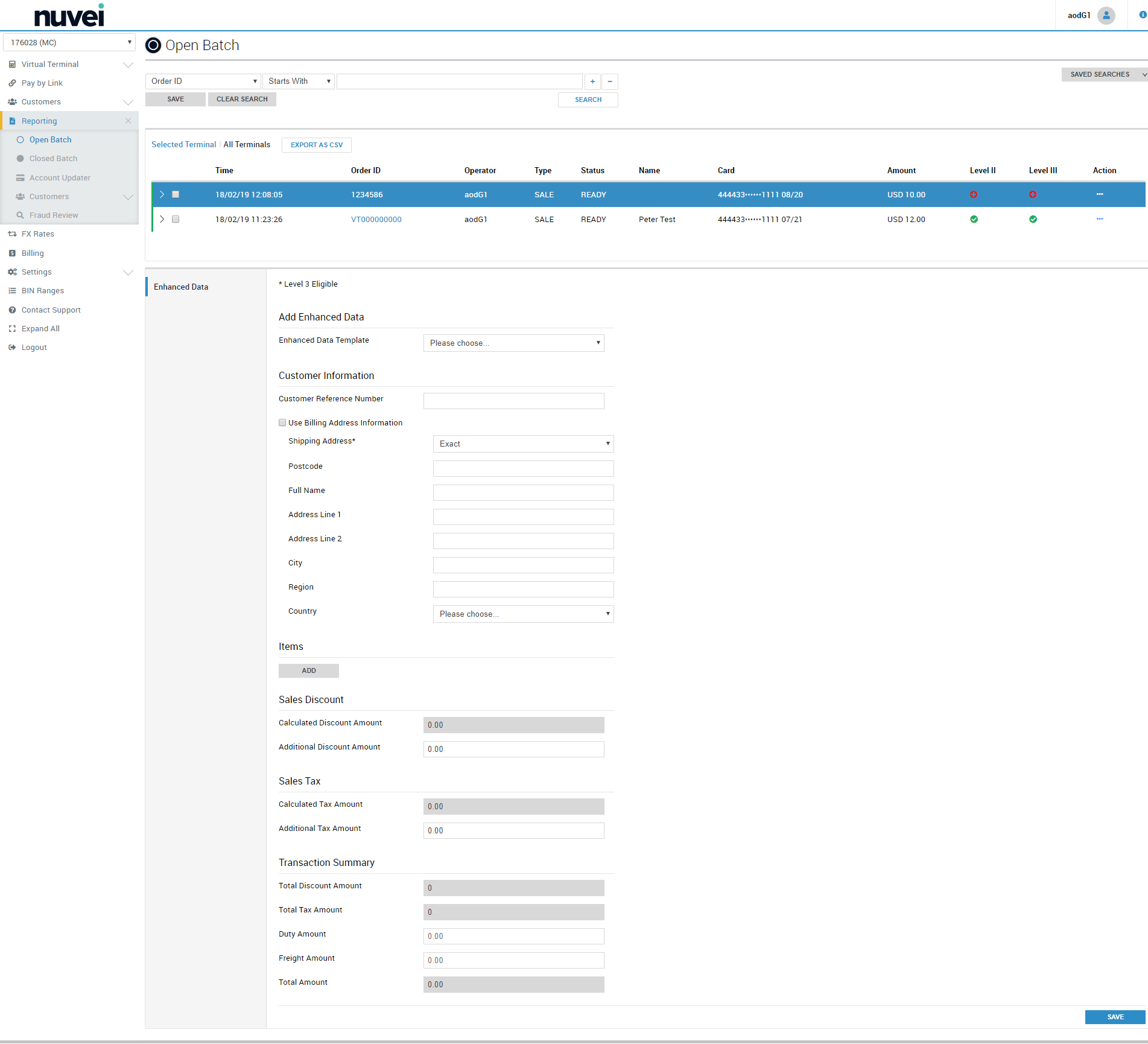Open action menu for VT000000000 order
The width and height of the screenshot is (1148, 1044).
coord(1099,220)
